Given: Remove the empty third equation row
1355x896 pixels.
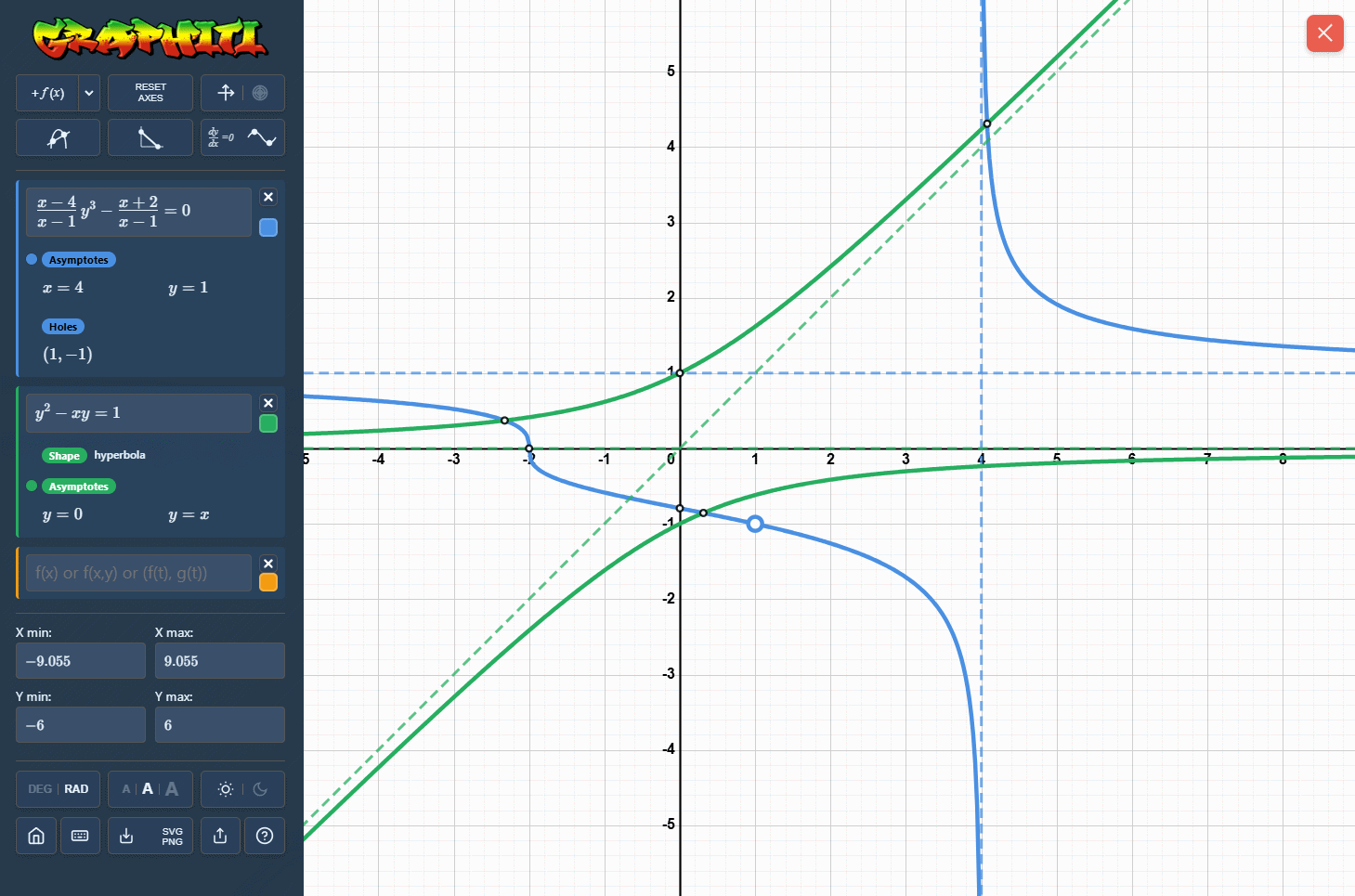Looking at the screenshot, I should 268,564.
